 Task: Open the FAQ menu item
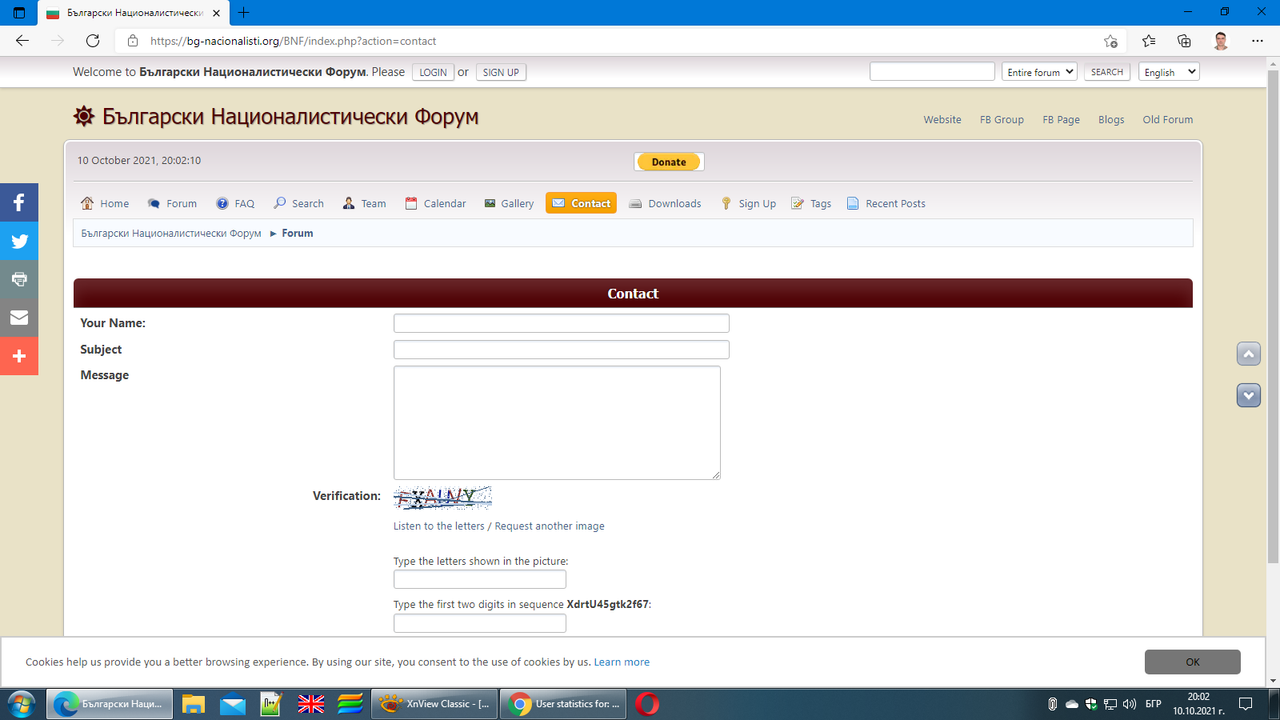click(235, 203)
